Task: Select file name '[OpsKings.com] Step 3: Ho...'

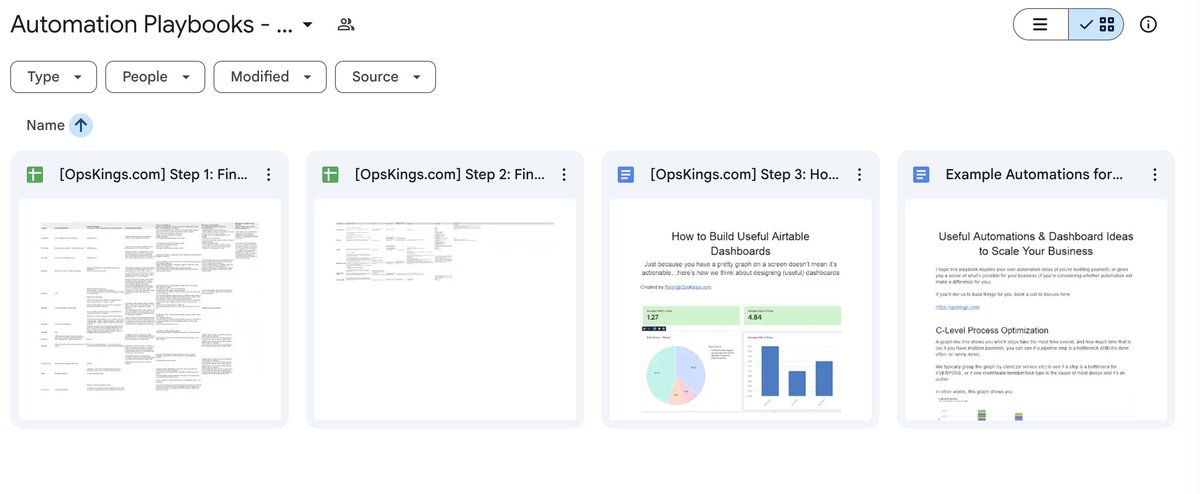Action: (745, 174)
